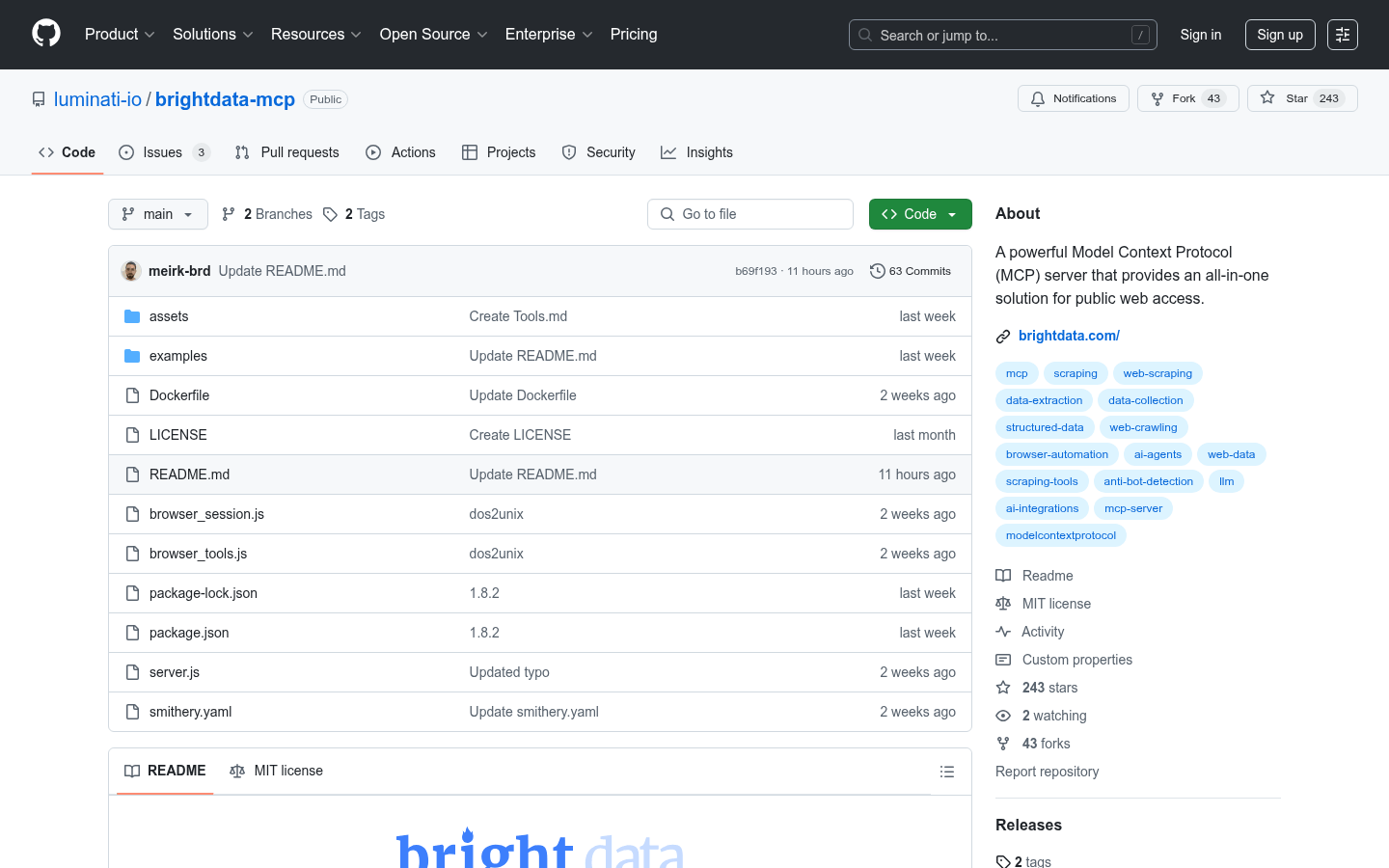Screen dimensions: 1389x868
Task: Click the 63 Commits history icon
Action: (x=877, y=271)
